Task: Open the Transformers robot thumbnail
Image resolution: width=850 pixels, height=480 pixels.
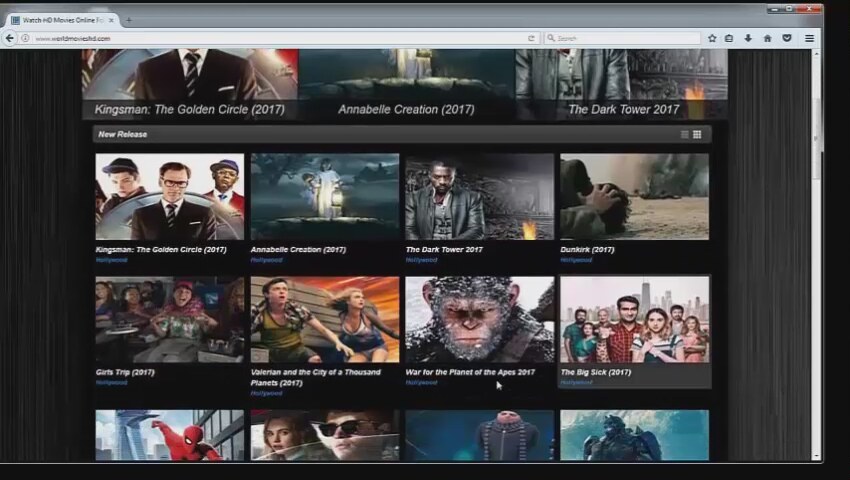Action: 634,435
